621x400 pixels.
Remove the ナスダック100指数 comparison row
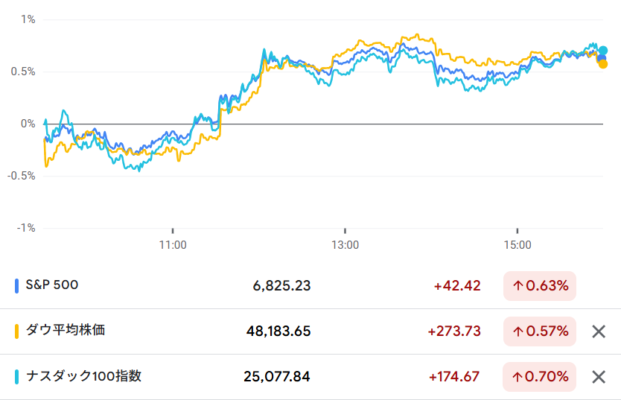[598, 377]
